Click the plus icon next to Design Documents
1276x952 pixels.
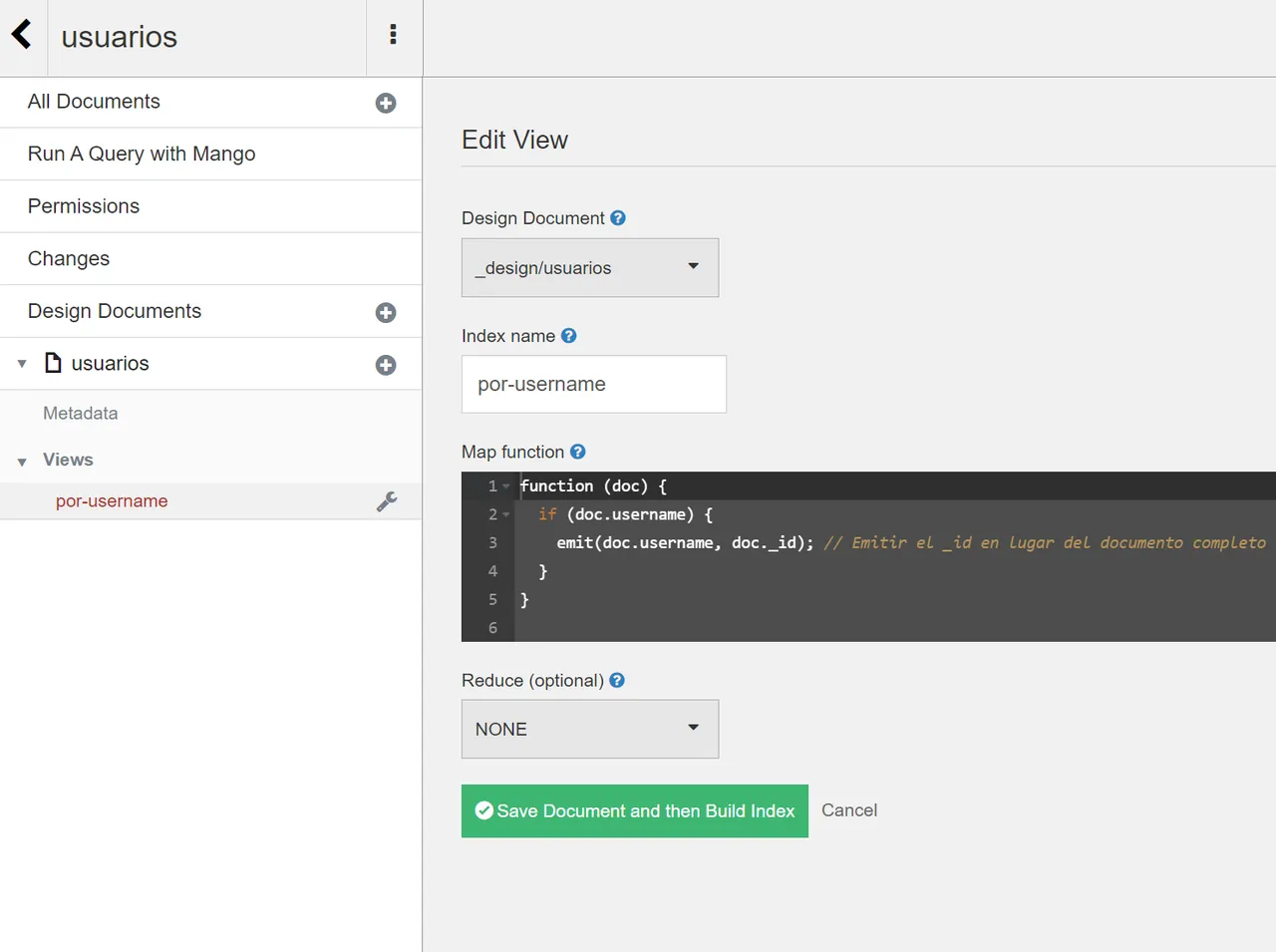386,313
